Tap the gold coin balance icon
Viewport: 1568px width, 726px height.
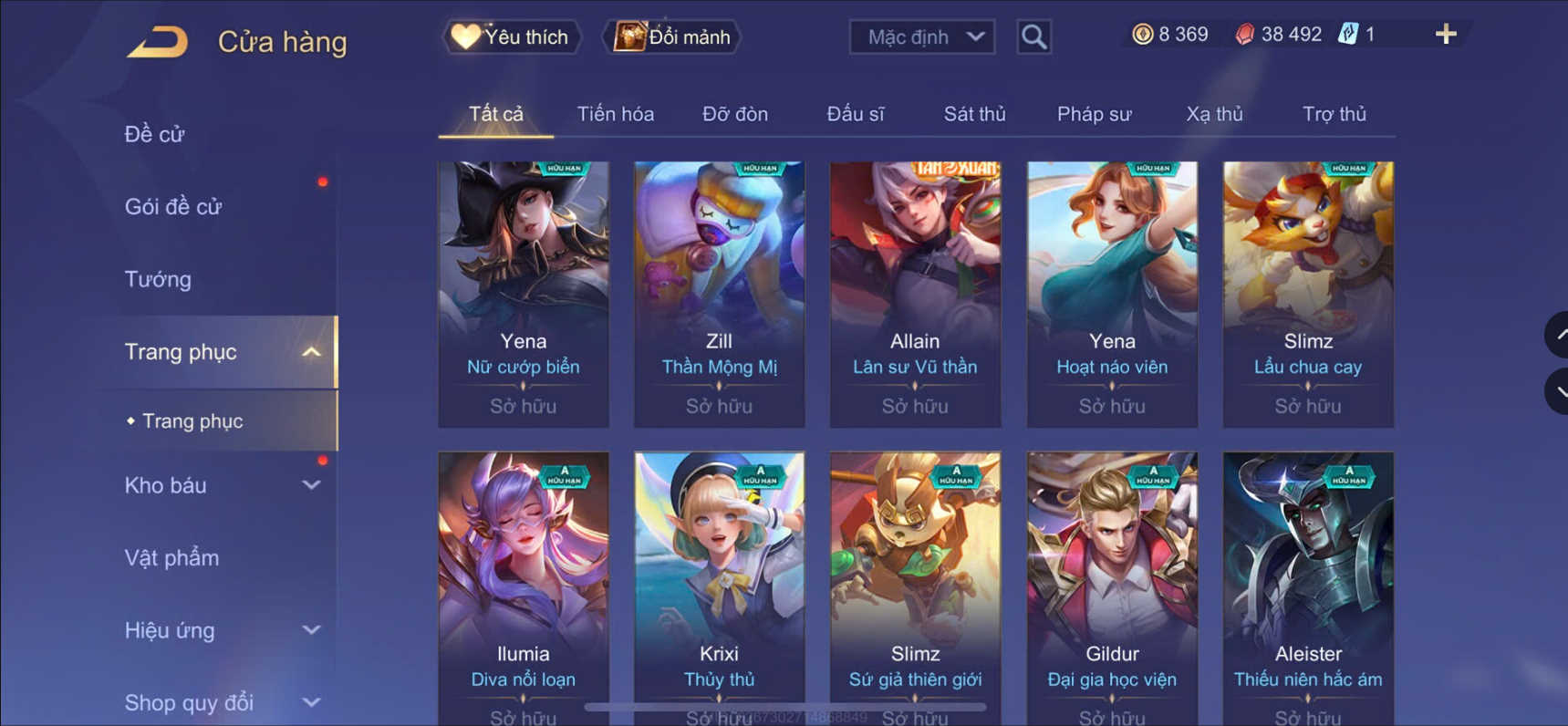pos(1142,35)
